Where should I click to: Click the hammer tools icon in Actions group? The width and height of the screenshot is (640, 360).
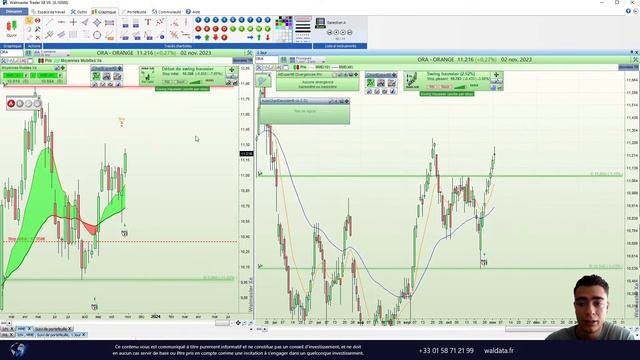(x=38, y=29)
